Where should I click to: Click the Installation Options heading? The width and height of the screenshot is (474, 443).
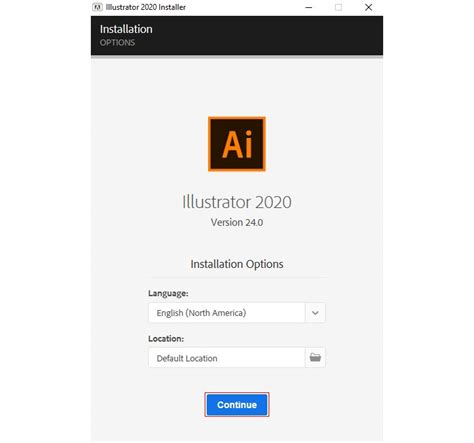237,264
